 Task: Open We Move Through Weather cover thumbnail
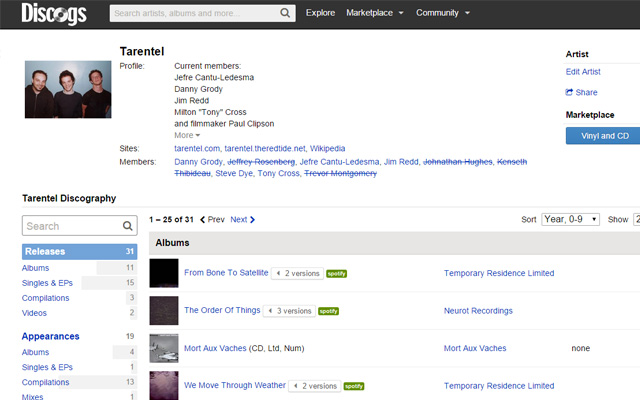164,386
